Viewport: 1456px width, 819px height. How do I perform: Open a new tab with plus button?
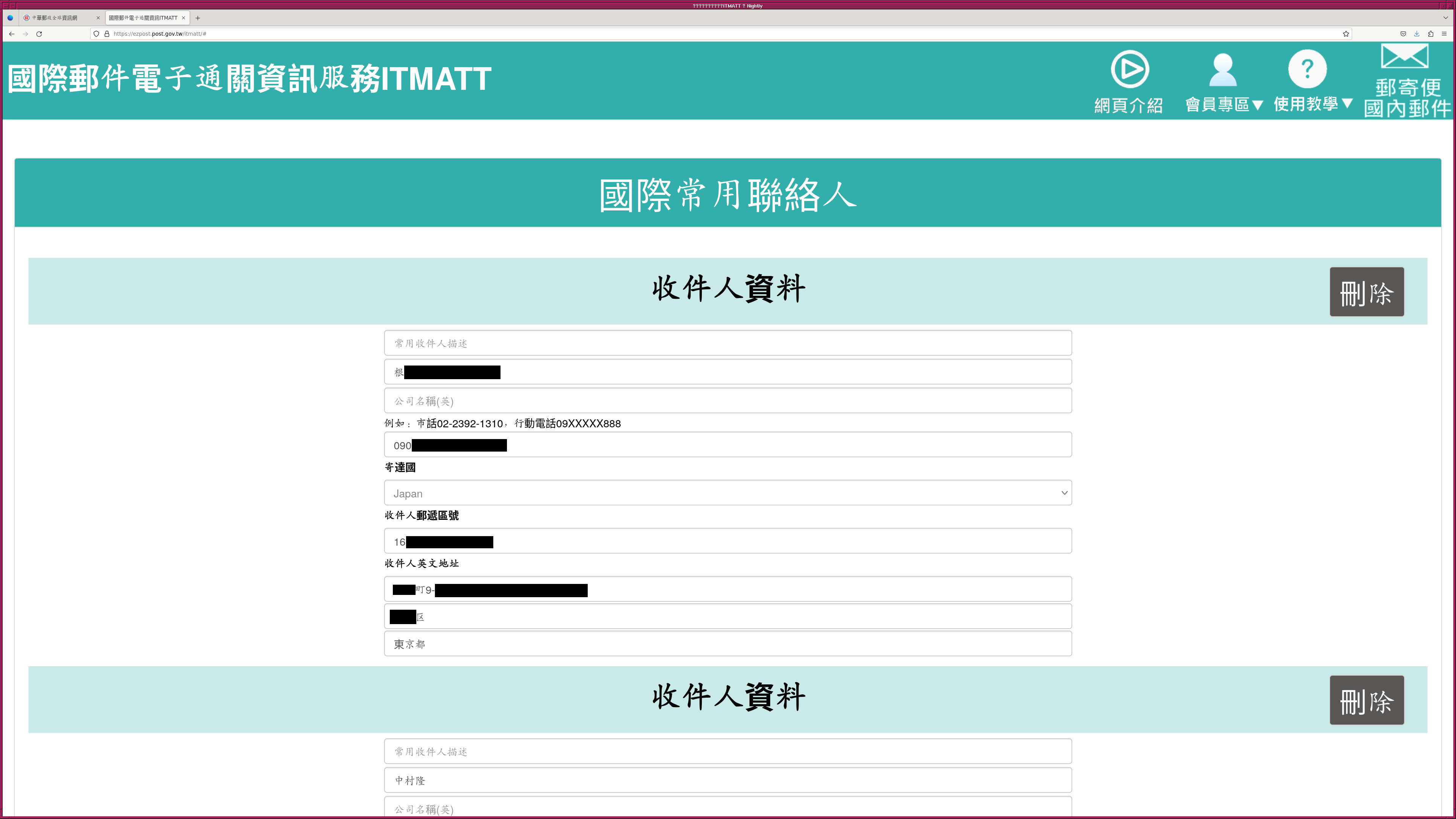click(x=198, y=18)
